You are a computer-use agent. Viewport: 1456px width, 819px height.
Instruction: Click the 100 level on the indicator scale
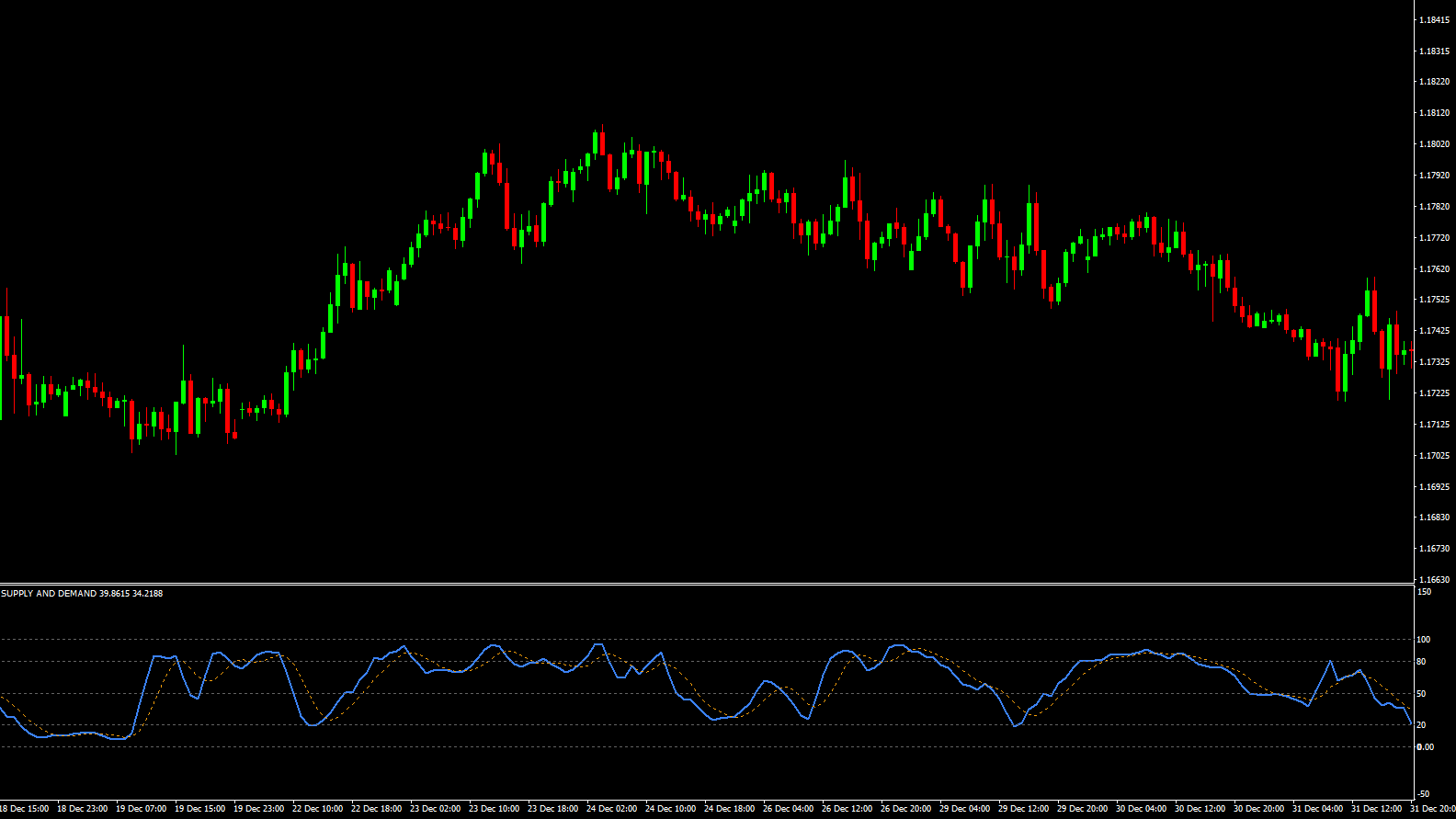[1424, 640]
